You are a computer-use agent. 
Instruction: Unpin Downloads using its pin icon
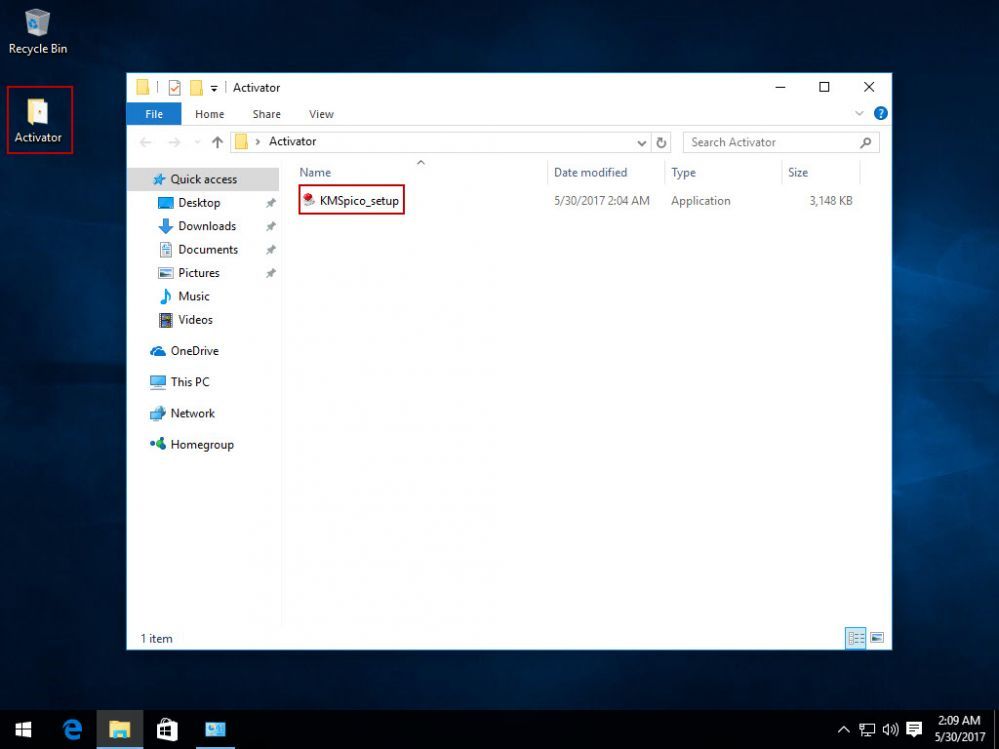pos(270,227)
